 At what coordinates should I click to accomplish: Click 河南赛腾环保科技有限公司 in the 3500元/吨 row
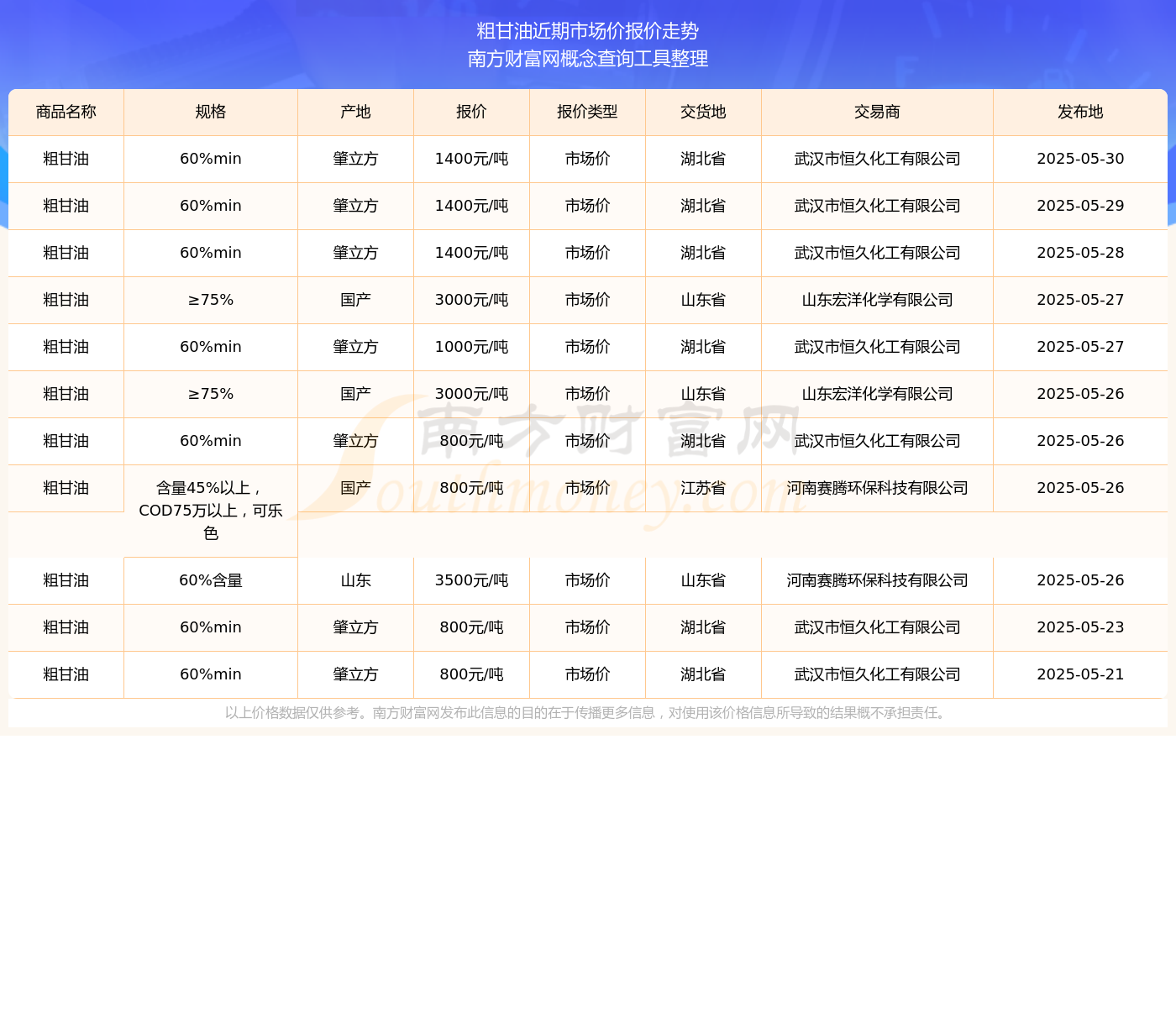point(878,580)
